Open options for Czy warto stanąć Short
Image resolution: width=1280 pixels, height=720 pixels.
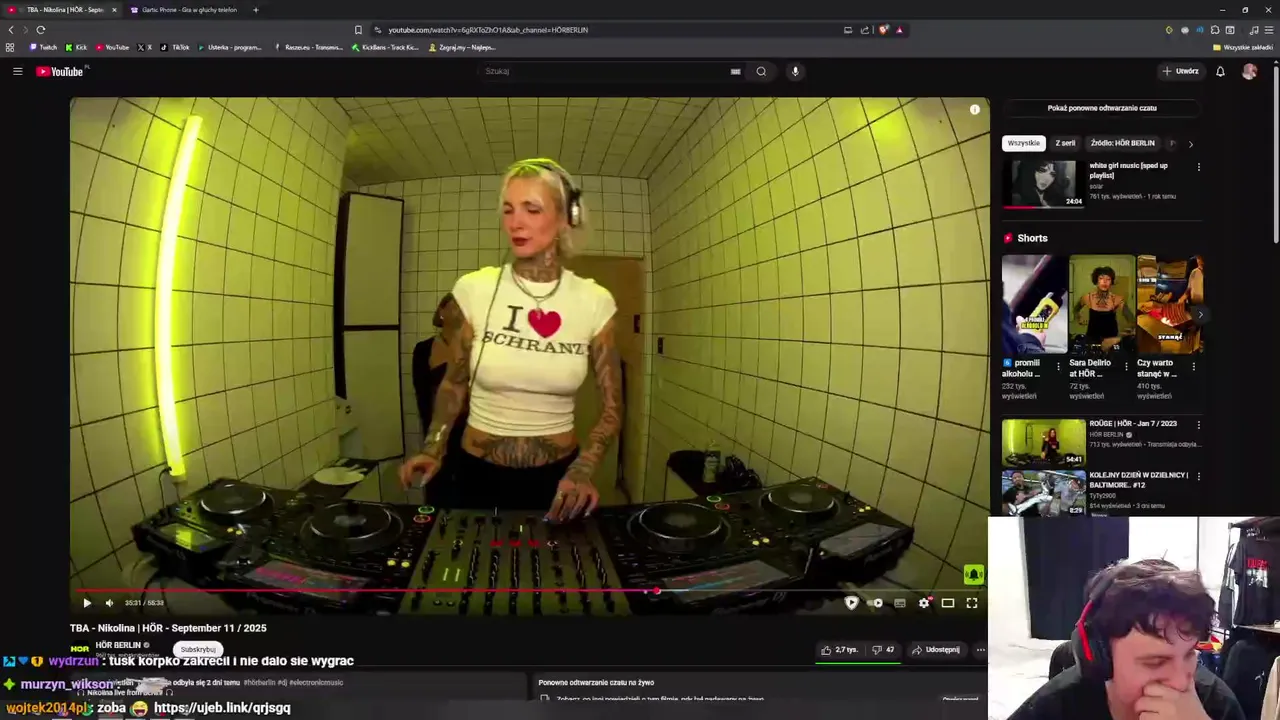(x=1193, y=366)
